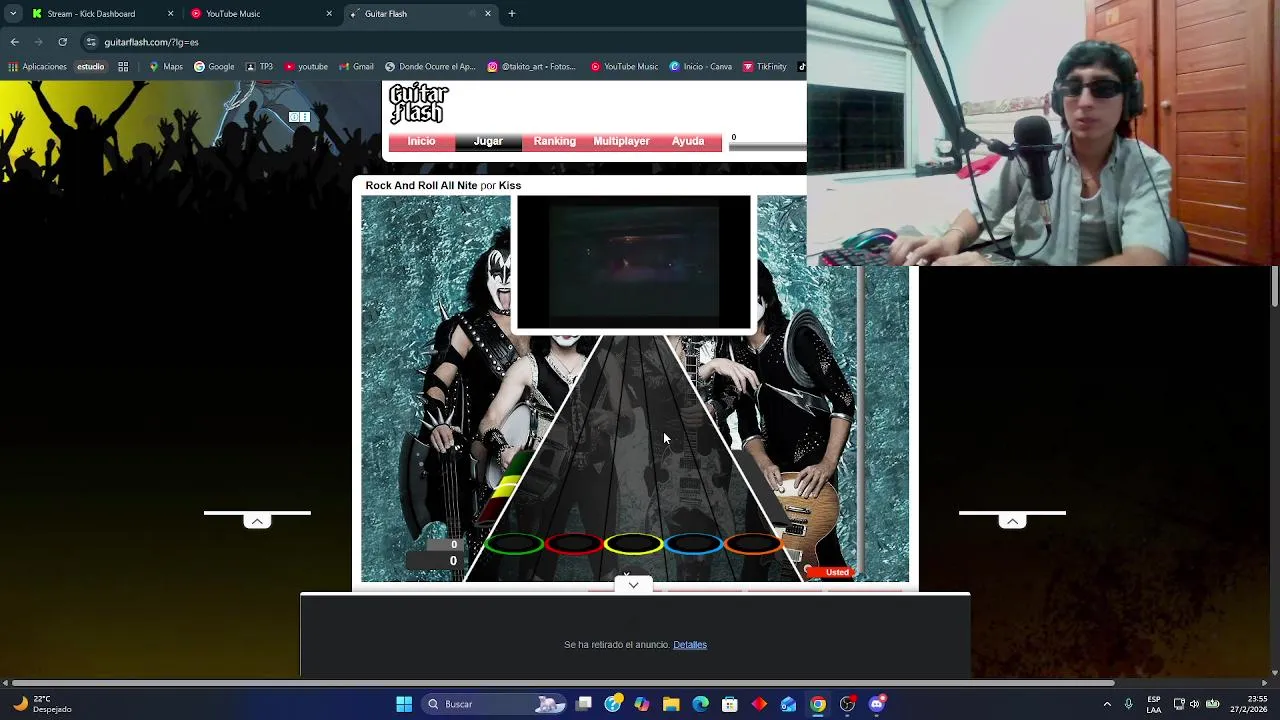Open Outlook from taskbar

(x=788, y=704)
